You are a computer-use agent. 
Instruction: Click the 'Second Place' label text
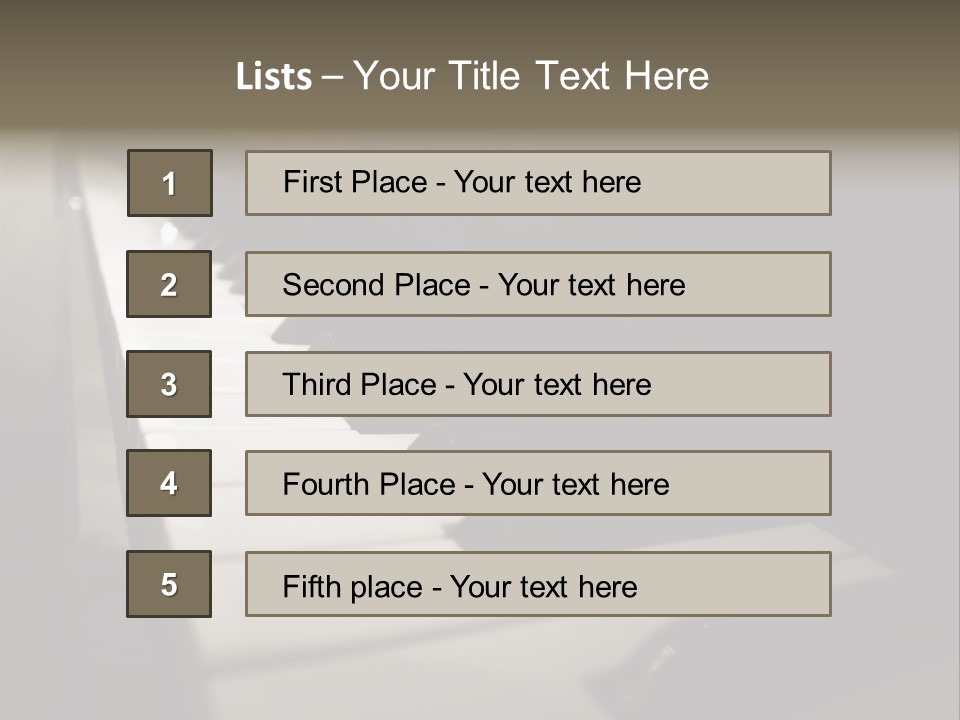coord(375,285)
